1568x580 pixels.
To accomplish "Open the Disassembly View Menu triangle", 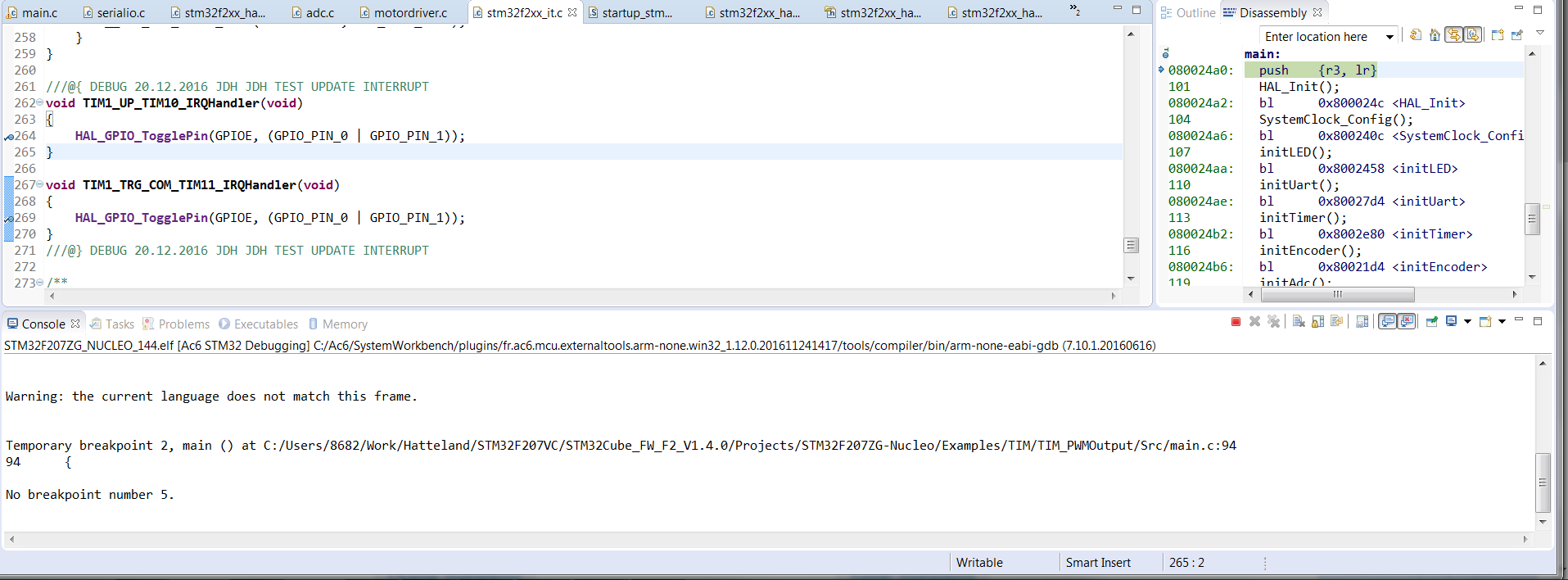I will tap(1540, 34).
